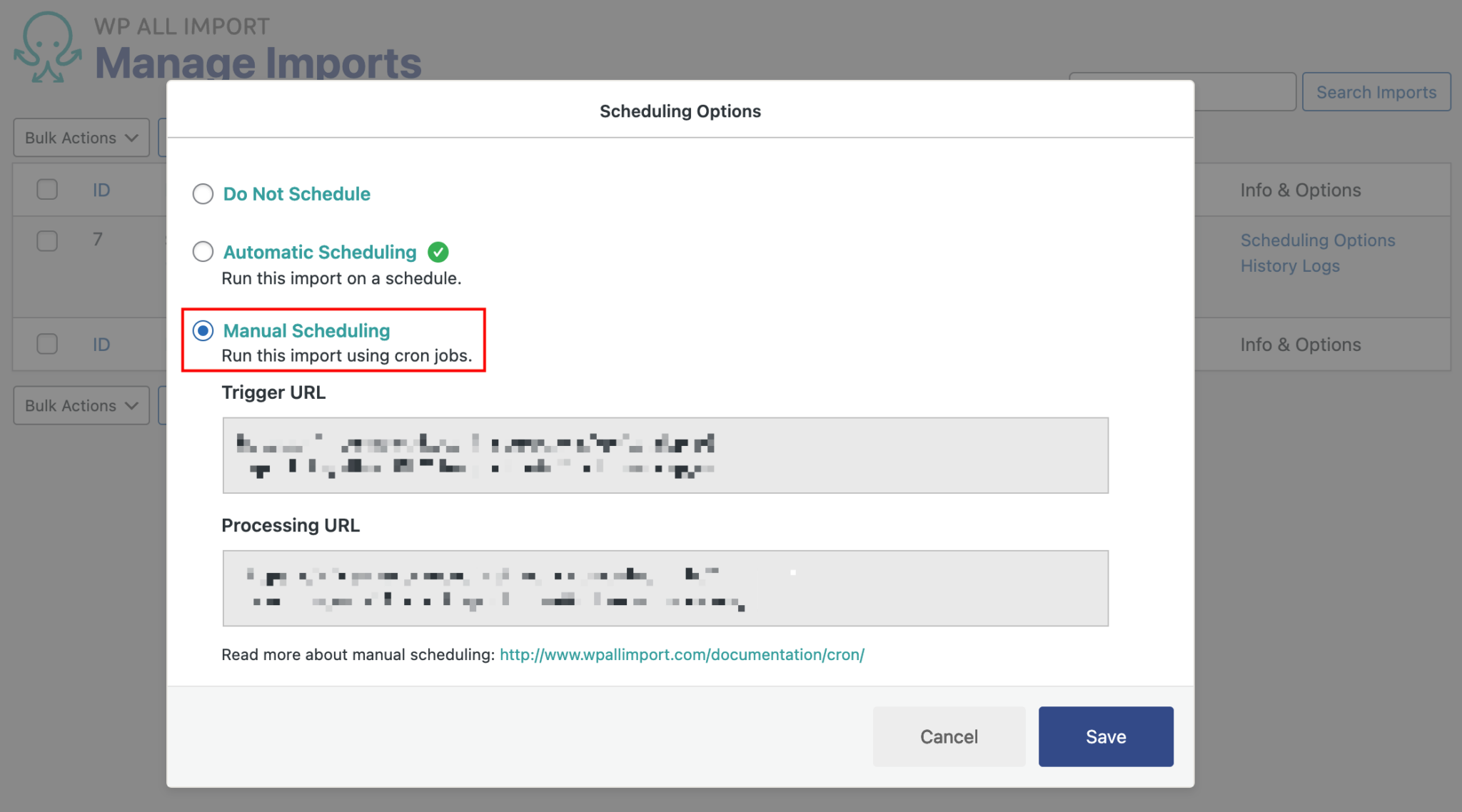
Task: Click the WP All Import octopus logo
Action: (47, 44)
